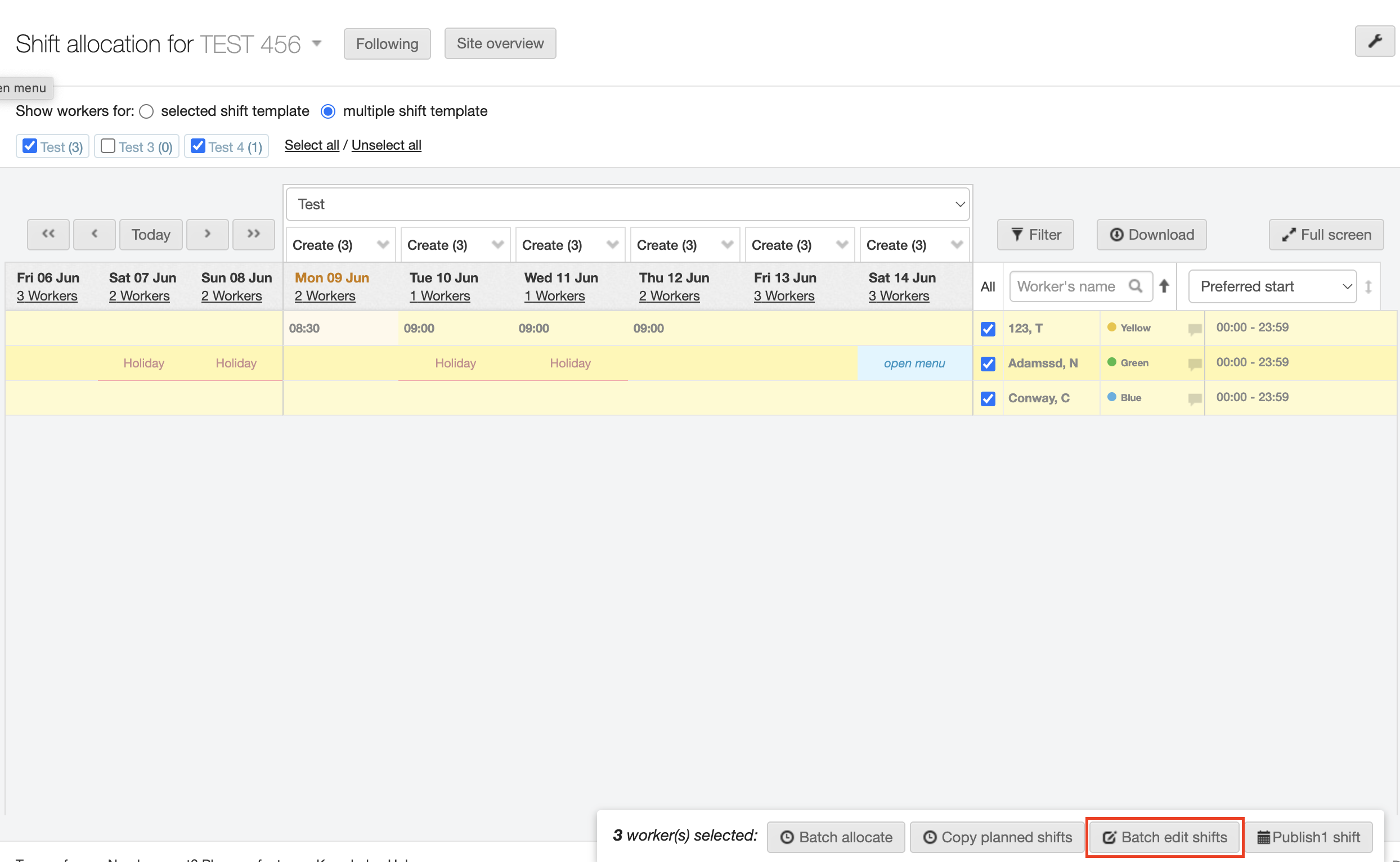Open the TEST 456 site selector caret

(317, 44)
